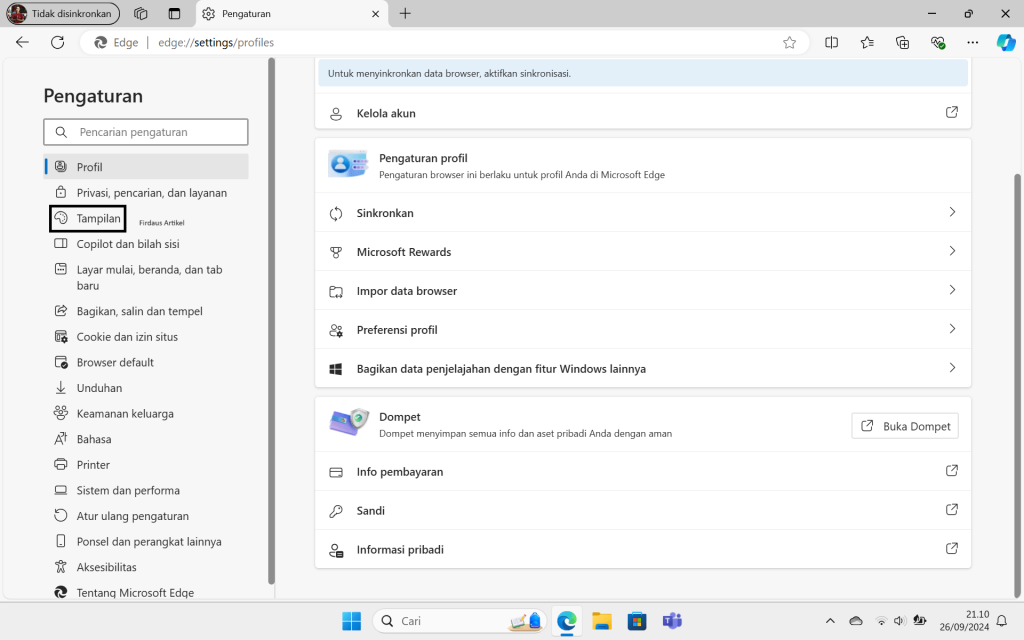Click the split screen toolbar icon
The width and height of the screenshot is (1024, 640).
coord(831,42)
